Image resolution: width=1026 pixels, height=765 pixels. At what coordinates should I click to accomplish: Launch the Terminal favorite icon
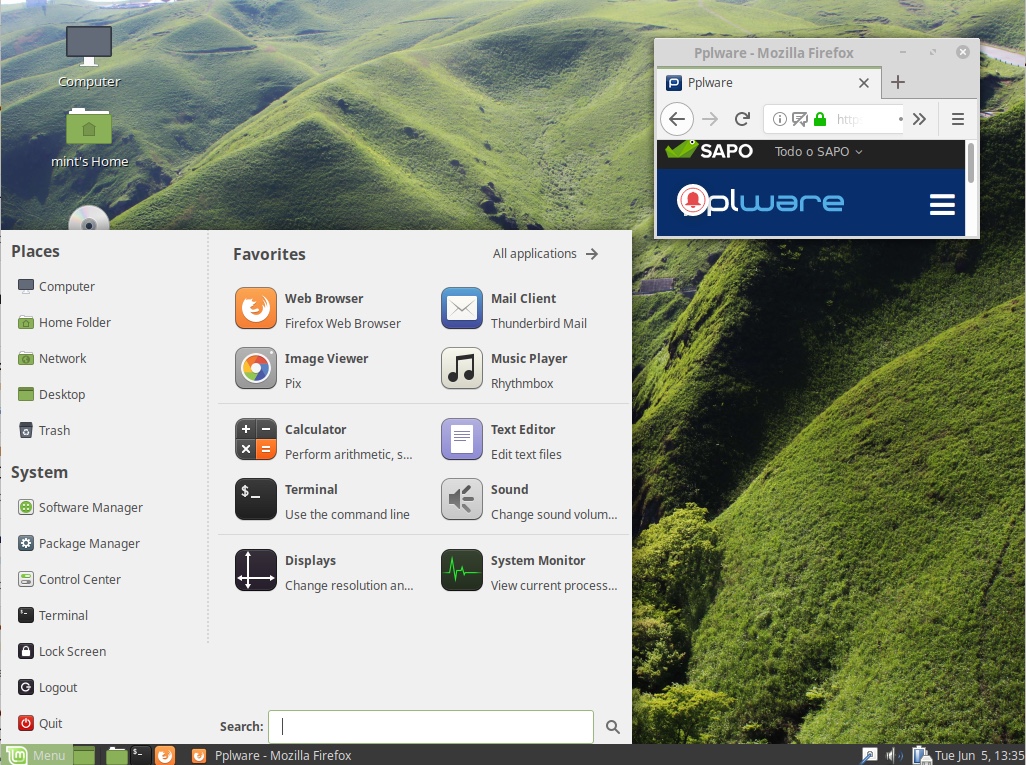(x=255, y=499)
